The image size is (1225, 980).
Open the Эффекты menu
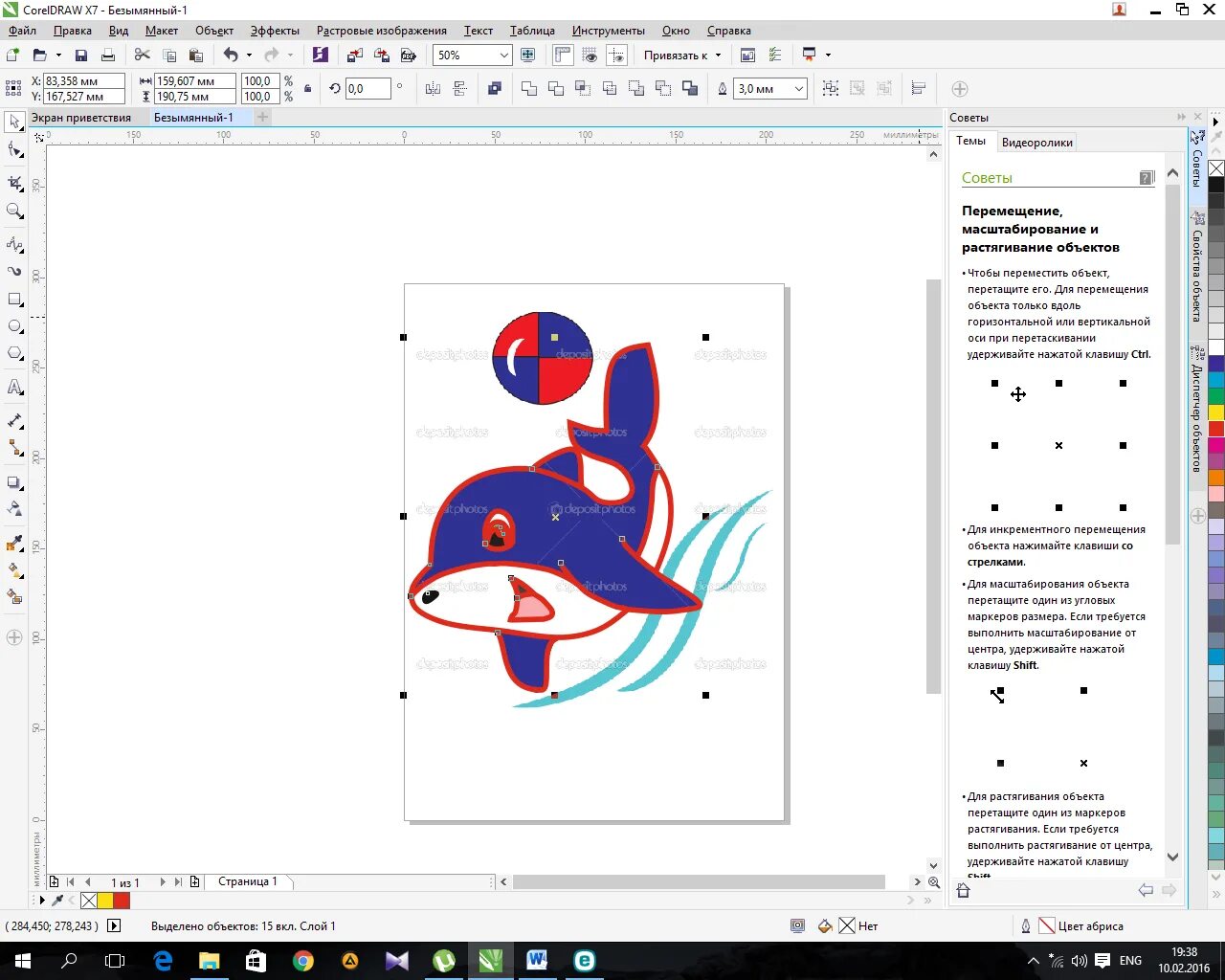275,31
